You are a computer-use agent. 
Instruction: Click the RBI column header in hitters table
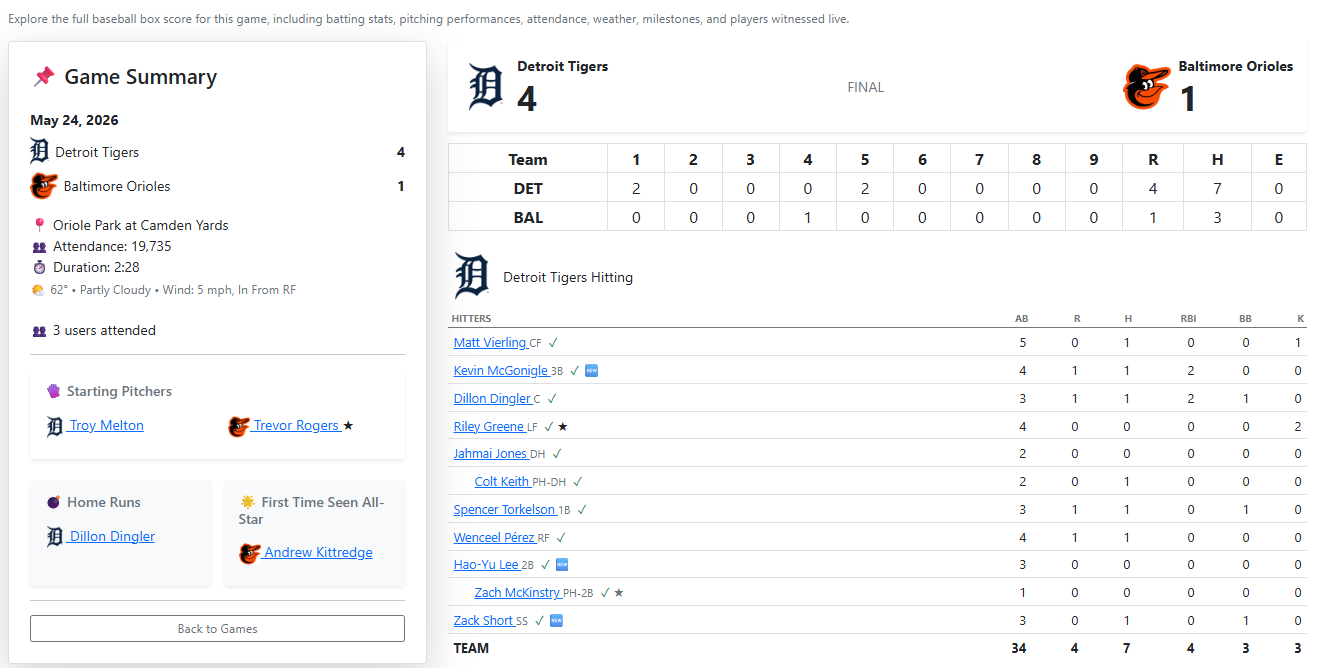1188,319
